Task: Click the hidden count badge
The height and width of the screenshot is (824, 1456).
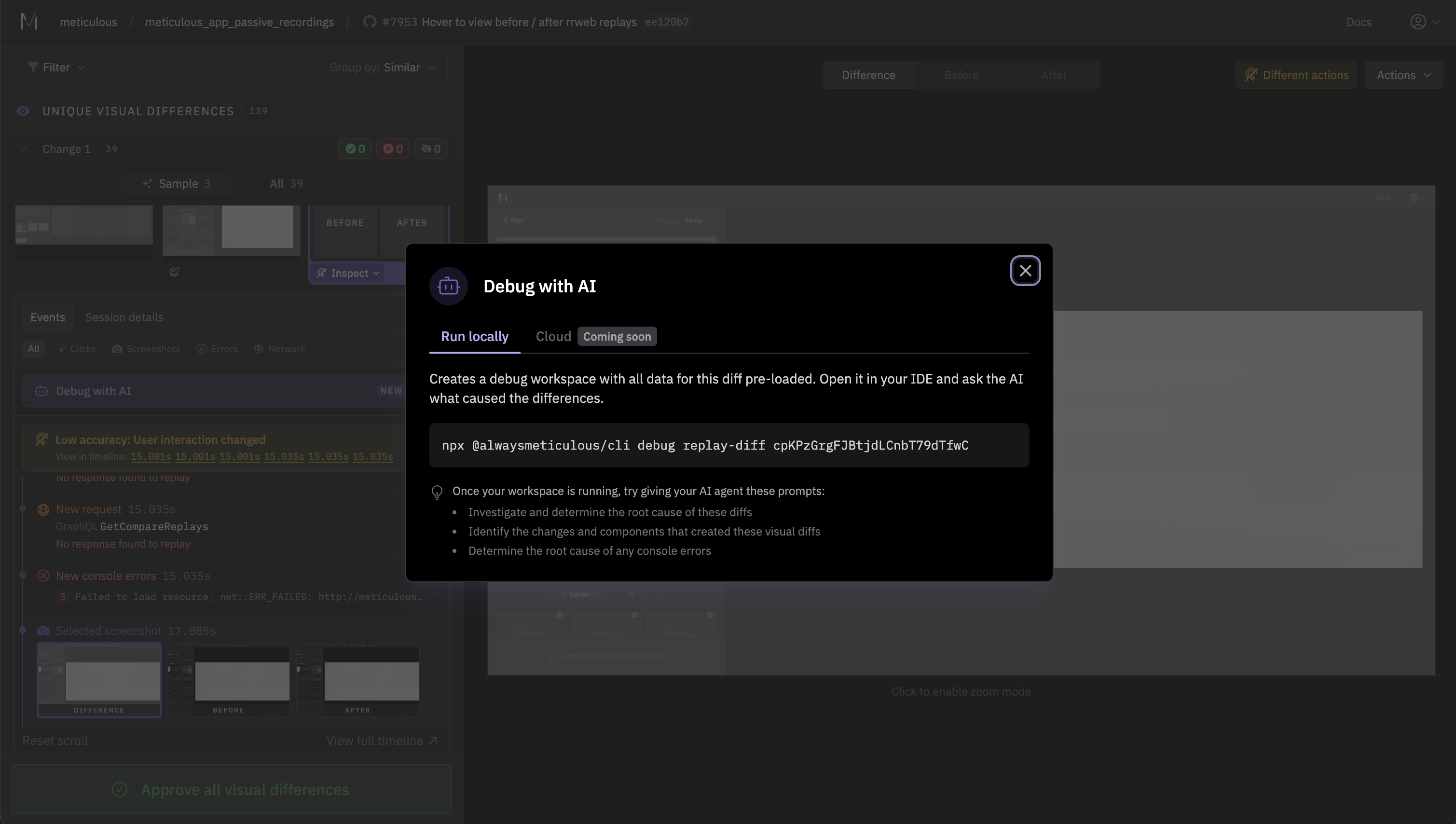Action: pyautogui.click(x=431, y=149)
